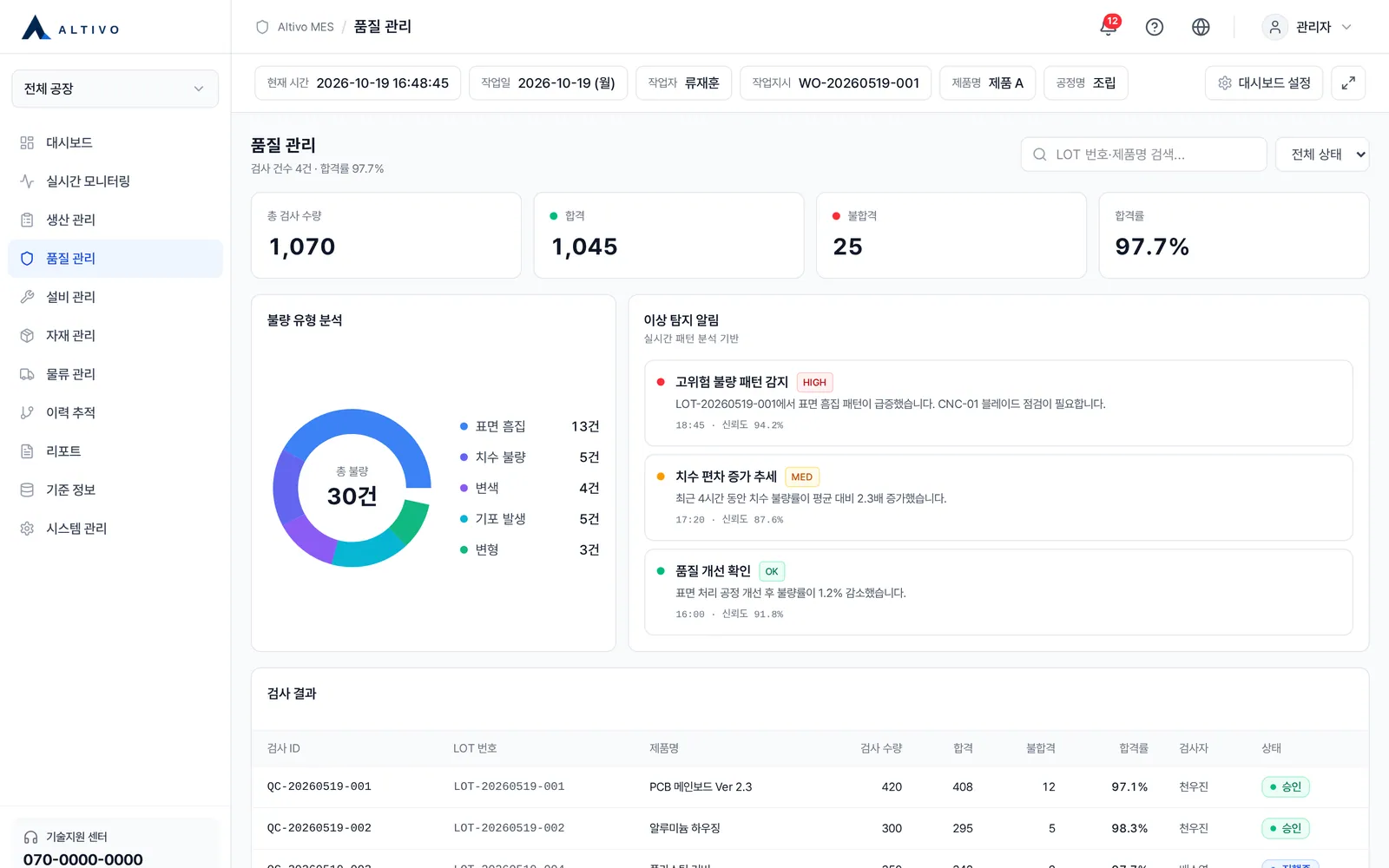Open the 치수 편차 증가 추세 alert
Image resolution: width=1389 pixels, height=868 pixels.
[998, 498]
